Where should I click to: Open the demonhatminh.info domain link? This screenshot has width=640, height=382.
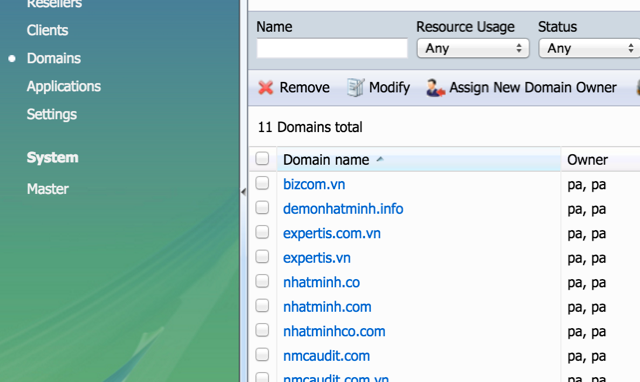pos(343,209)
